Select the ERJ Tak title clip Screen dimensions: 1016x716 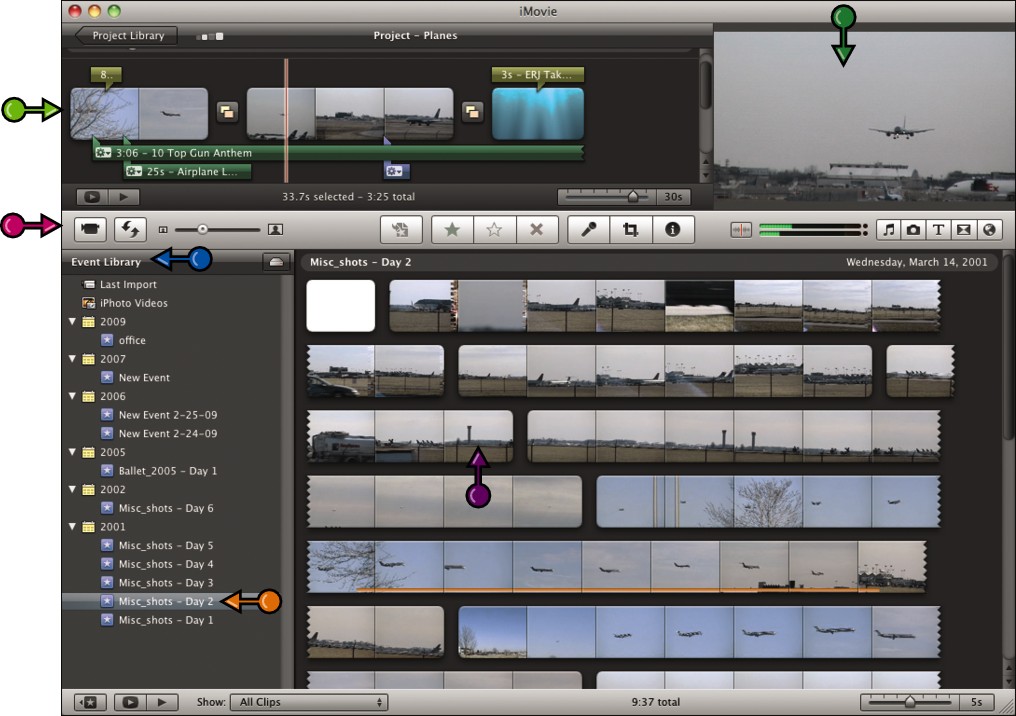pos(538,113)
